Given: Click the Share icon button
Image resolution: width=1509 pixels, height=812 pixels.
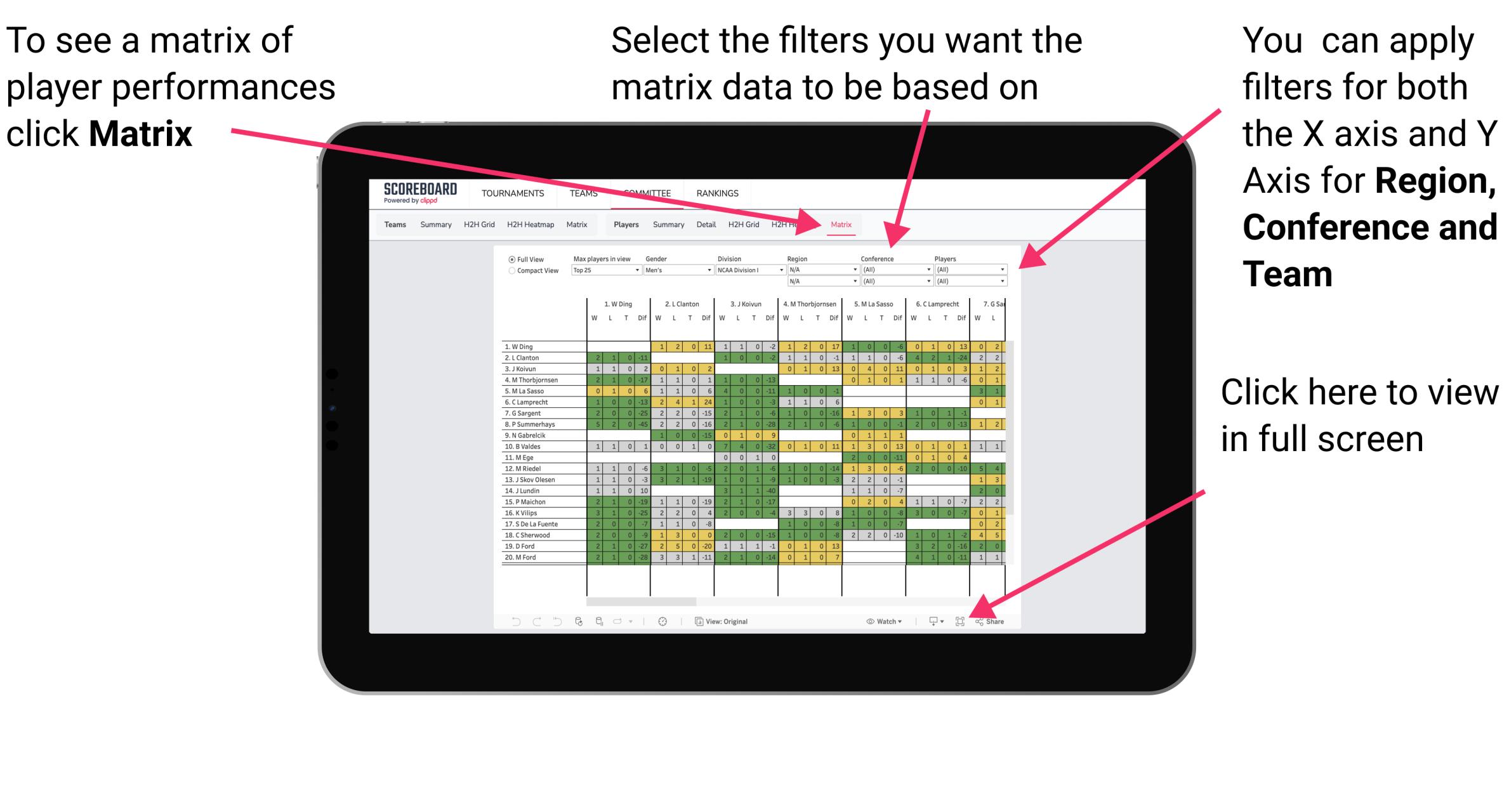Looking at the screenshot, I should pos(990,621).
